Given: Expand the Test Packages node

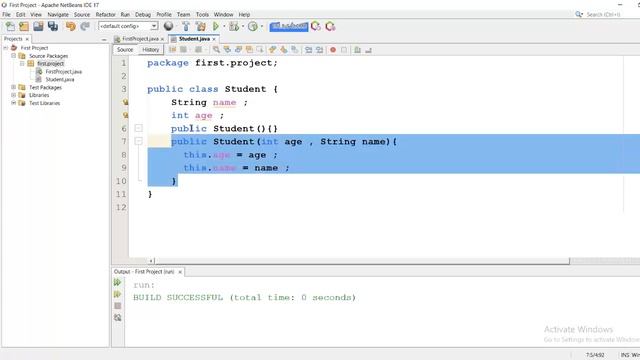Looking at the screenshot, I should click(14, 87).
